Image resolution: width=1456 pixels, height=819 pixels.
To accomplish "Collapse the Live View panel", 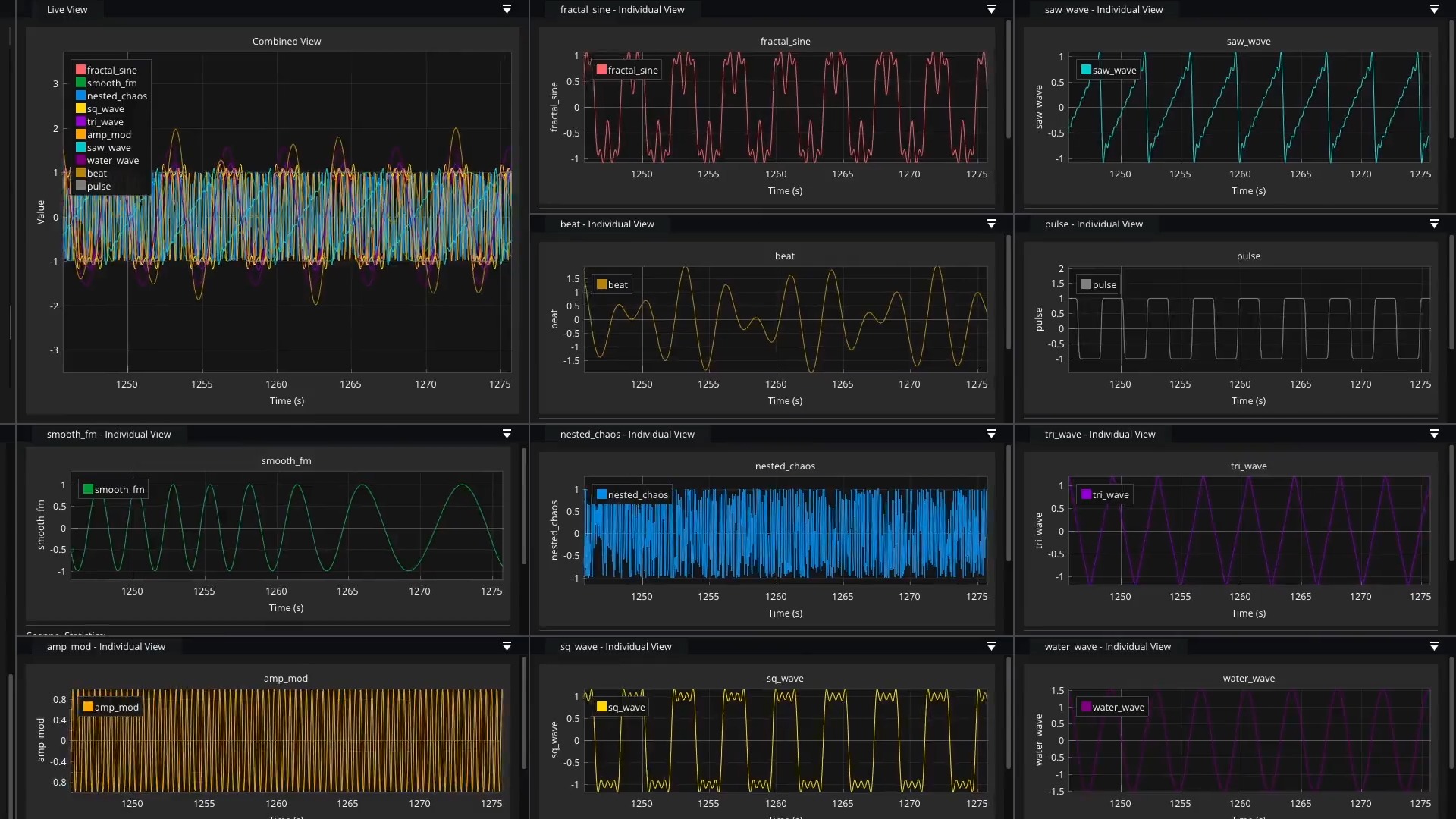I will click(506, 9).
